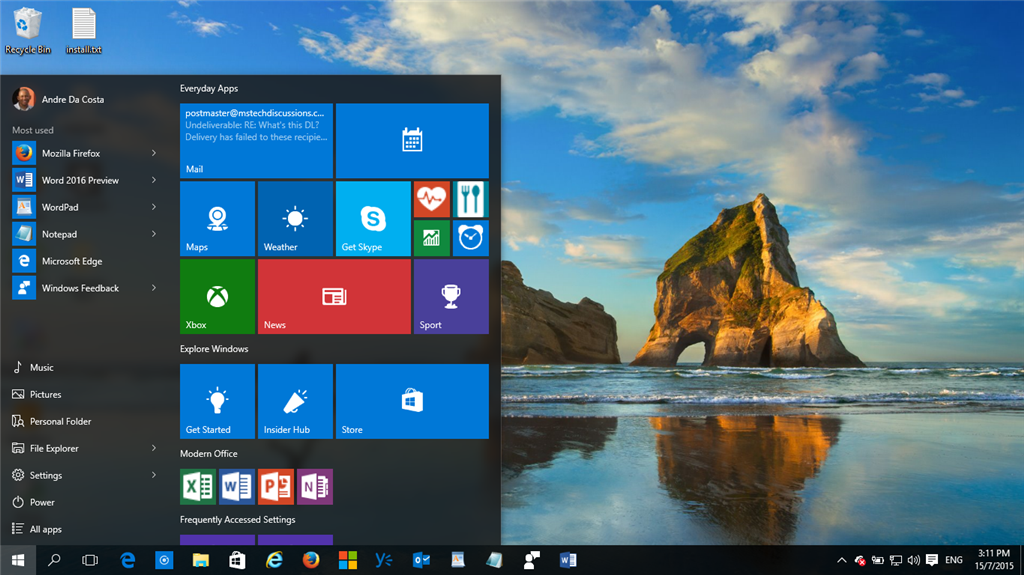Open the Weather tile

coord(295,218)
